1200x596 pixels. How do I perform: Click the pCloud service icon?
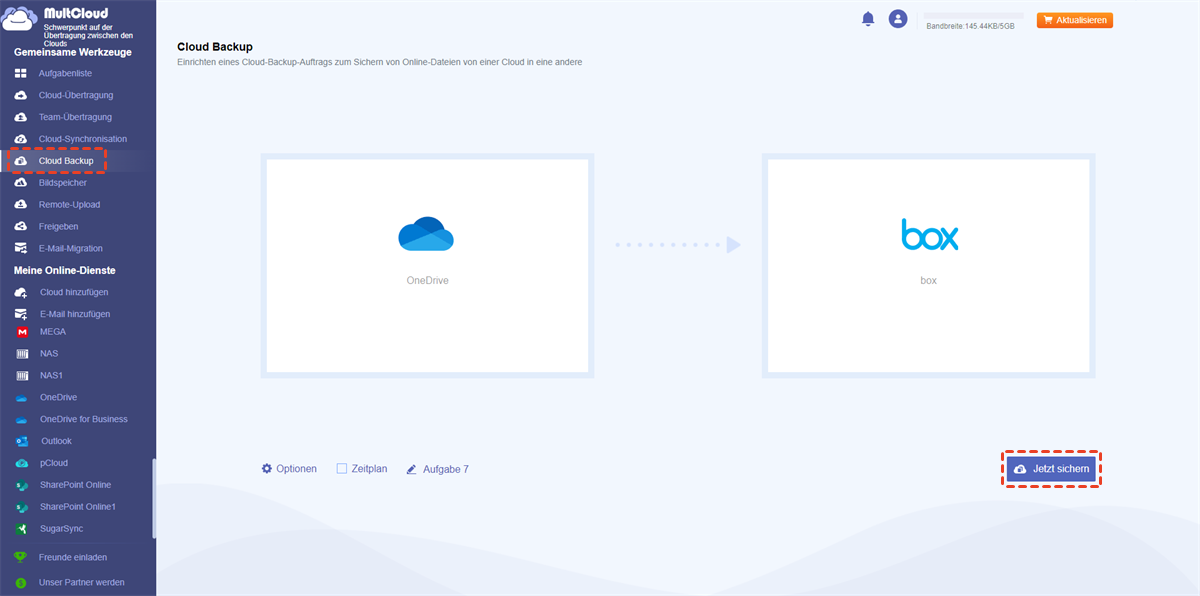[x=22, y=463]
